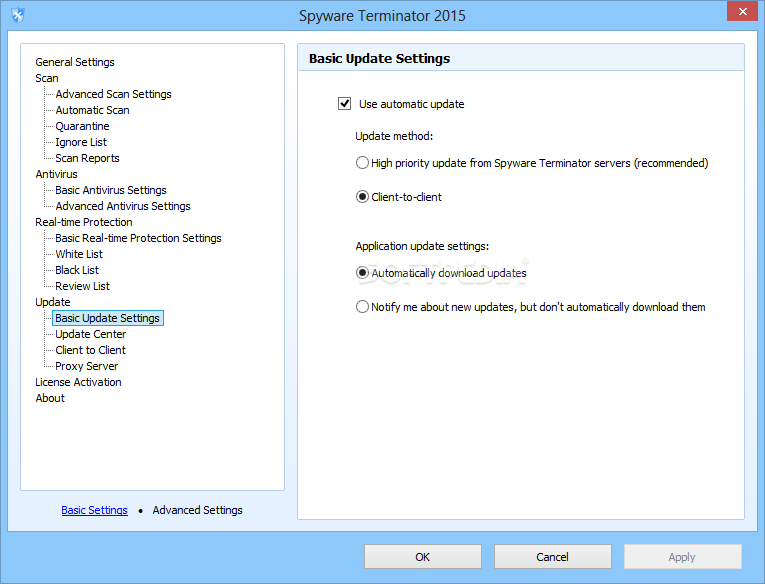The width and height of the screenshot is (765, 584).
Task: Click the Spyware Terminator 2015 title bar
Action: [382, 16]
